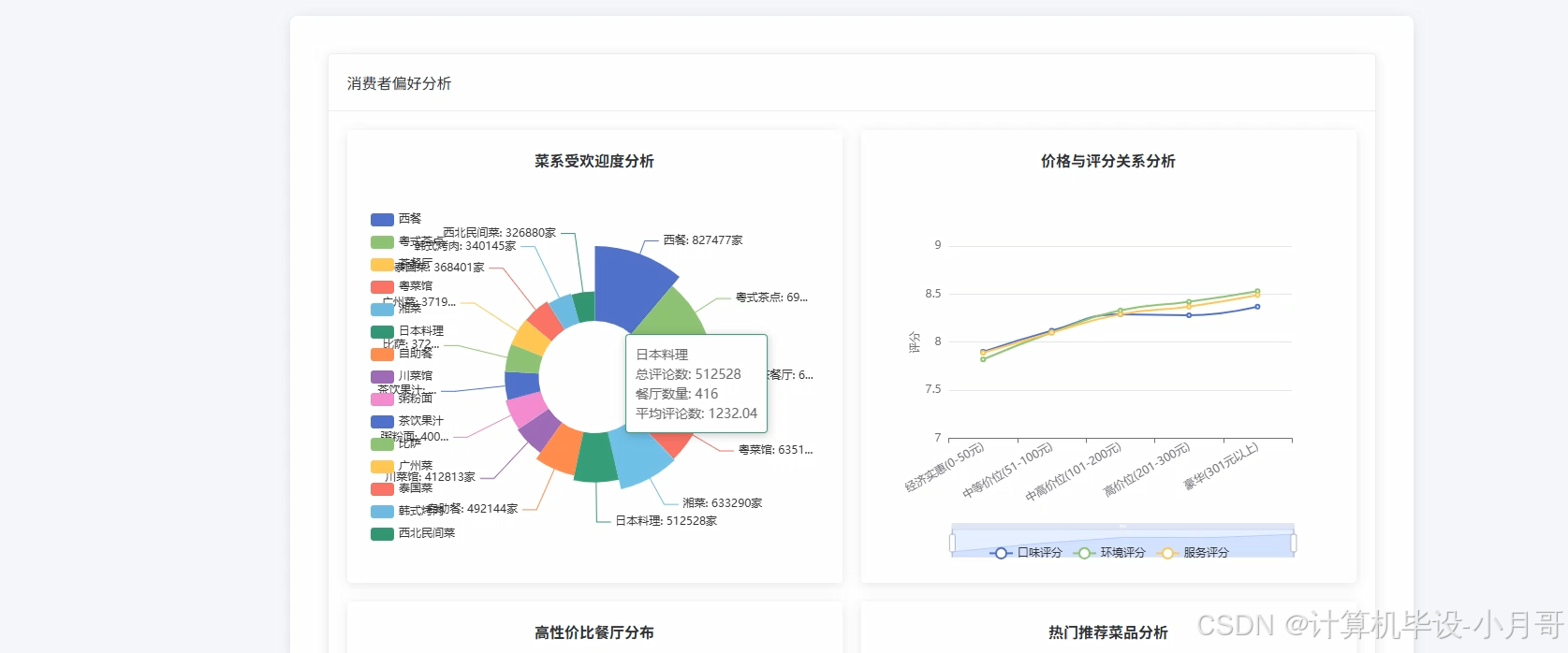Click the right handle of zoom slider
This screenshot has width=1568, height=653.
click(x=1294, y=543)
